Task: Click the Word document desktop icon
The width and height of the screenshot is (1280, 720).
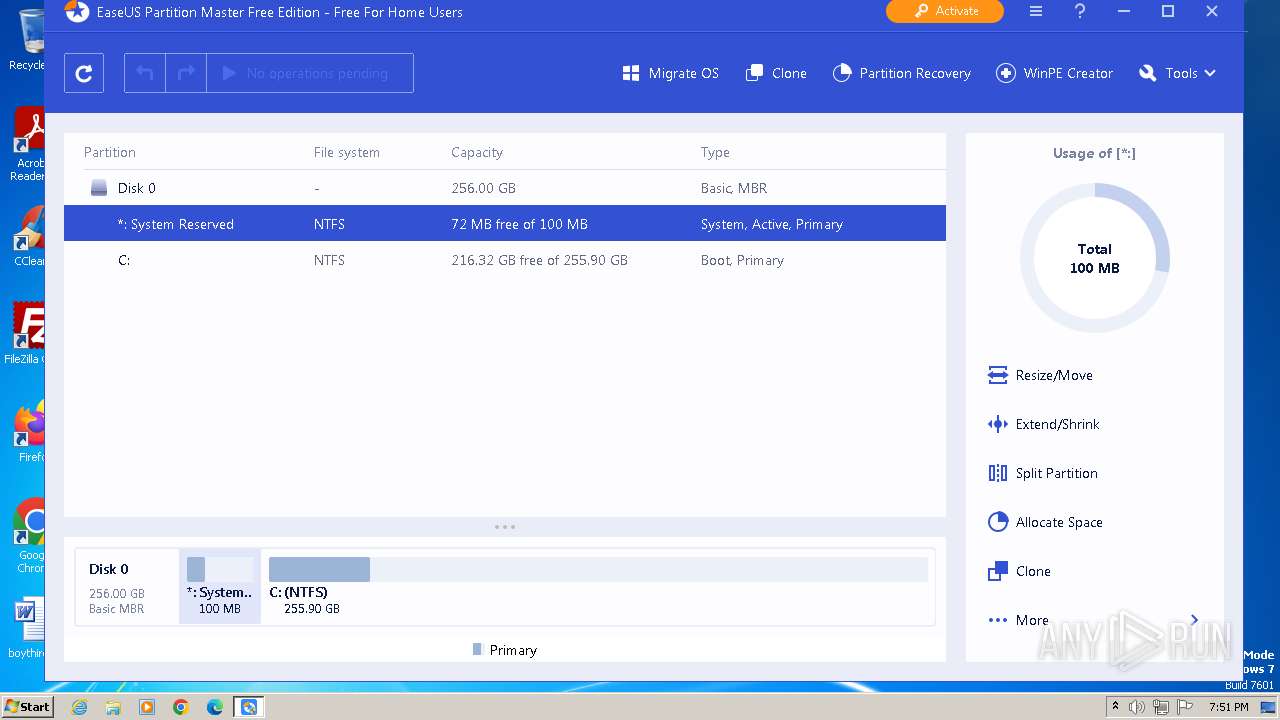Action: pyautogui.click(x=29, y=620)
